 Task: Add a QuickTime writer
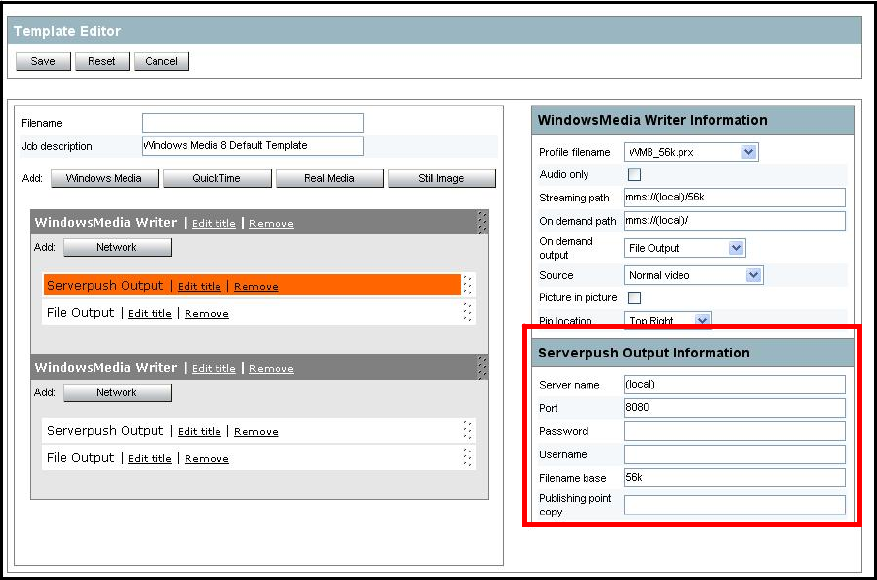click(217, 179)
